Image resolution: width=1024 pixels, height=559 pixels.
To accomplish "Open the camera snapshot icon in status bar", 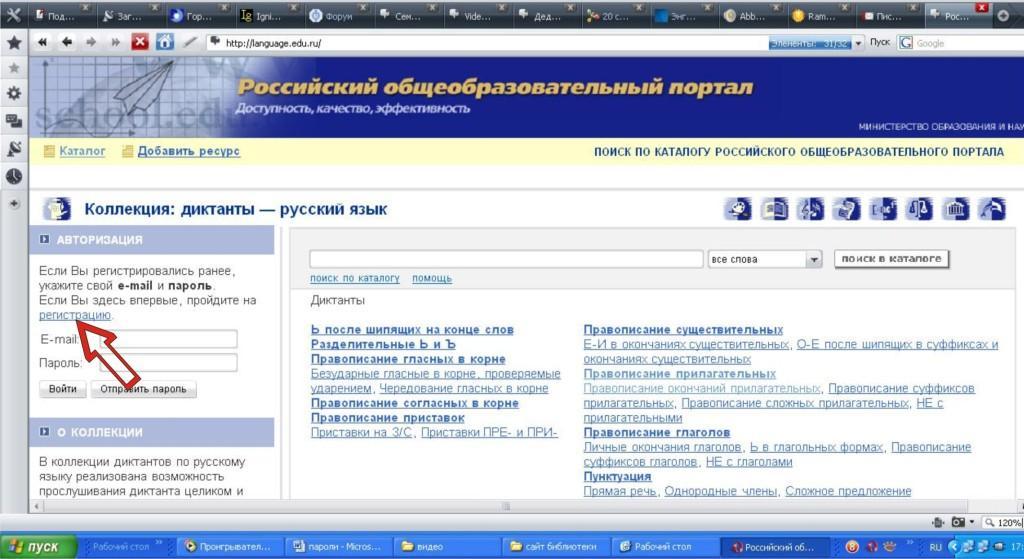I will [959, 522].
